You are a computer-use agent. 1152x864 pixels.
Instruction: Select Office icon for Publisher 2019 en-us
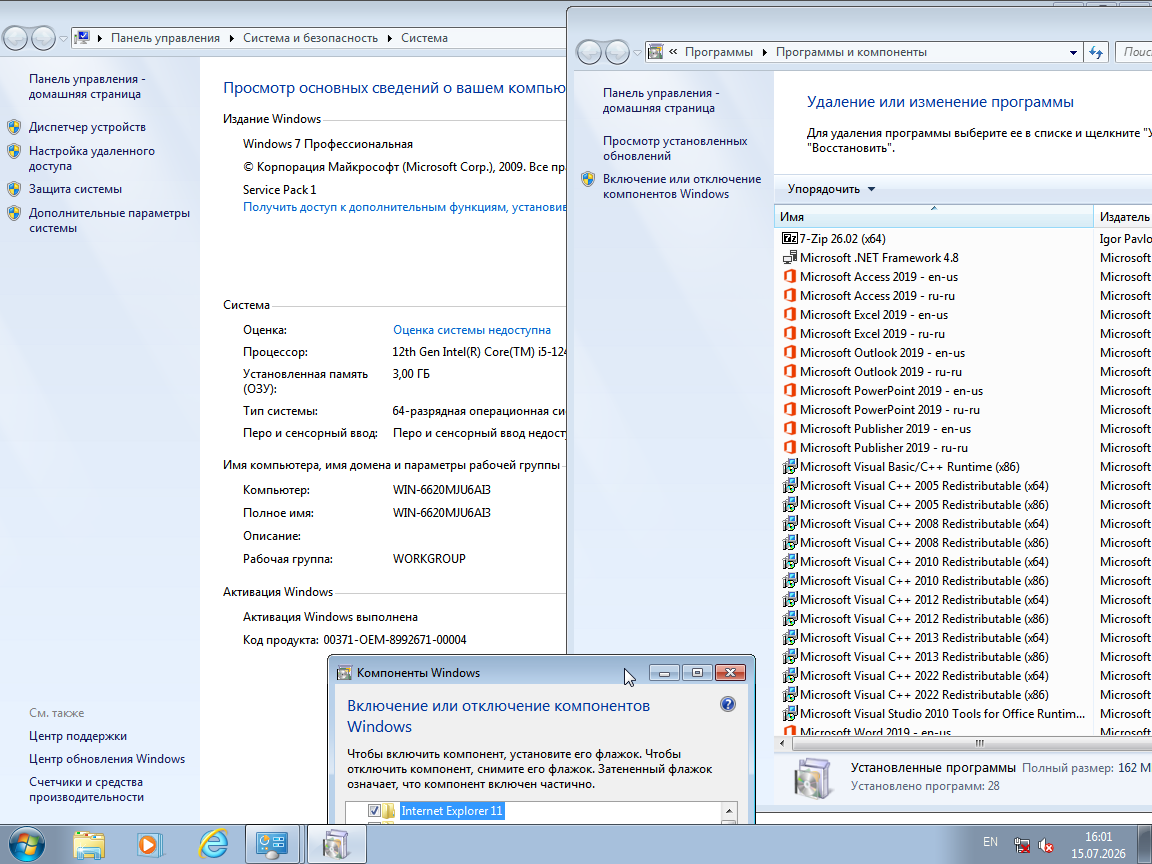[x=789, y=428]
